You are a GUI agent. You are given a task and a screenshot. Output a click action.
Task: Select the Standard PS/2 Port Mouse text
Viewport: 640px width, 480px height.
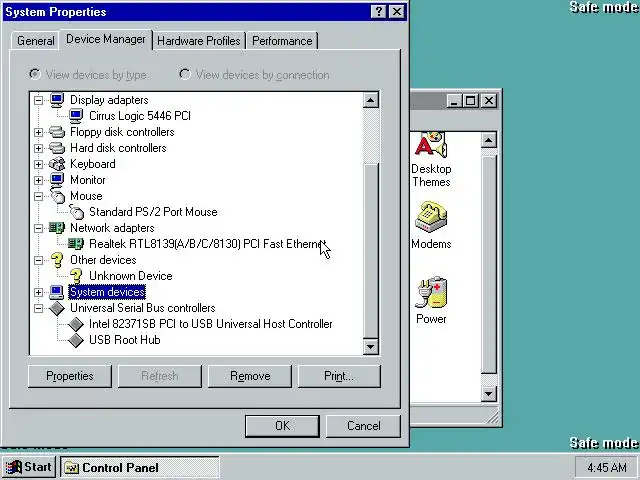click(x=153, y=212)
